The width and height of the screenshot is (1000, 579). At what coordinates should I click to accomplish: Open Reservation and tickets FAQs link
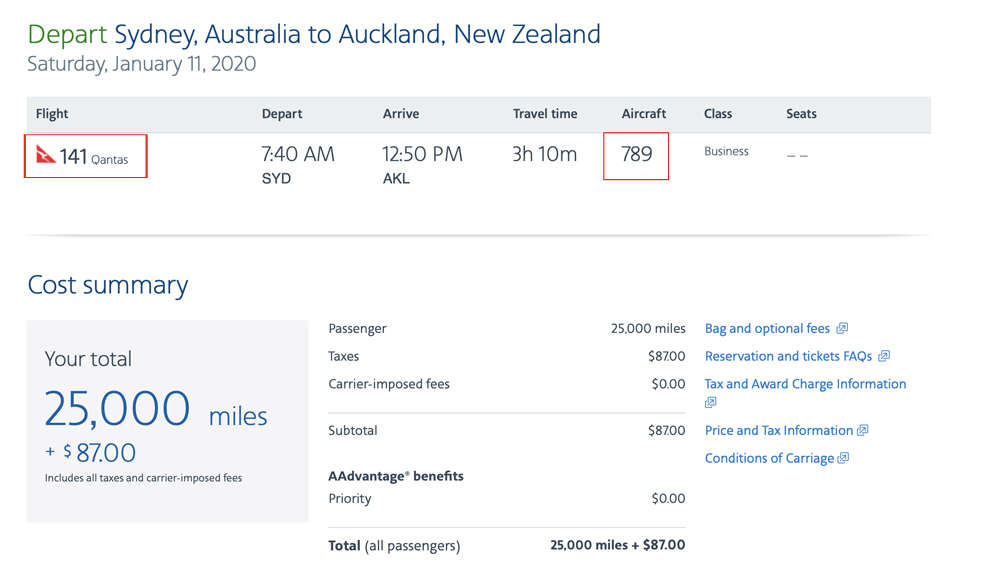pos(788,356)
